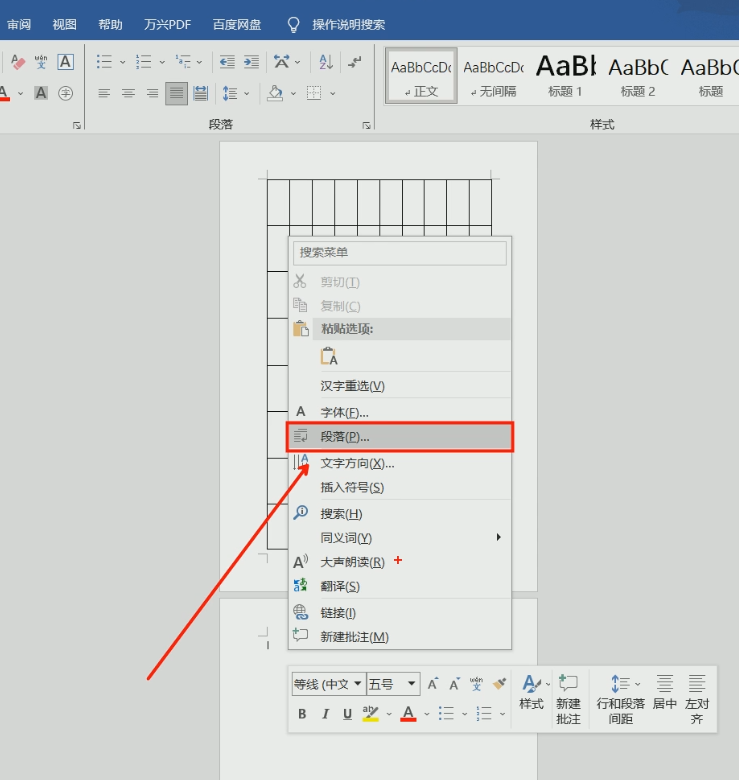This screenshot has width=739, height=780.
Task: Click line and paragraph spacing icon in ribbon
Action: [230, 93]
